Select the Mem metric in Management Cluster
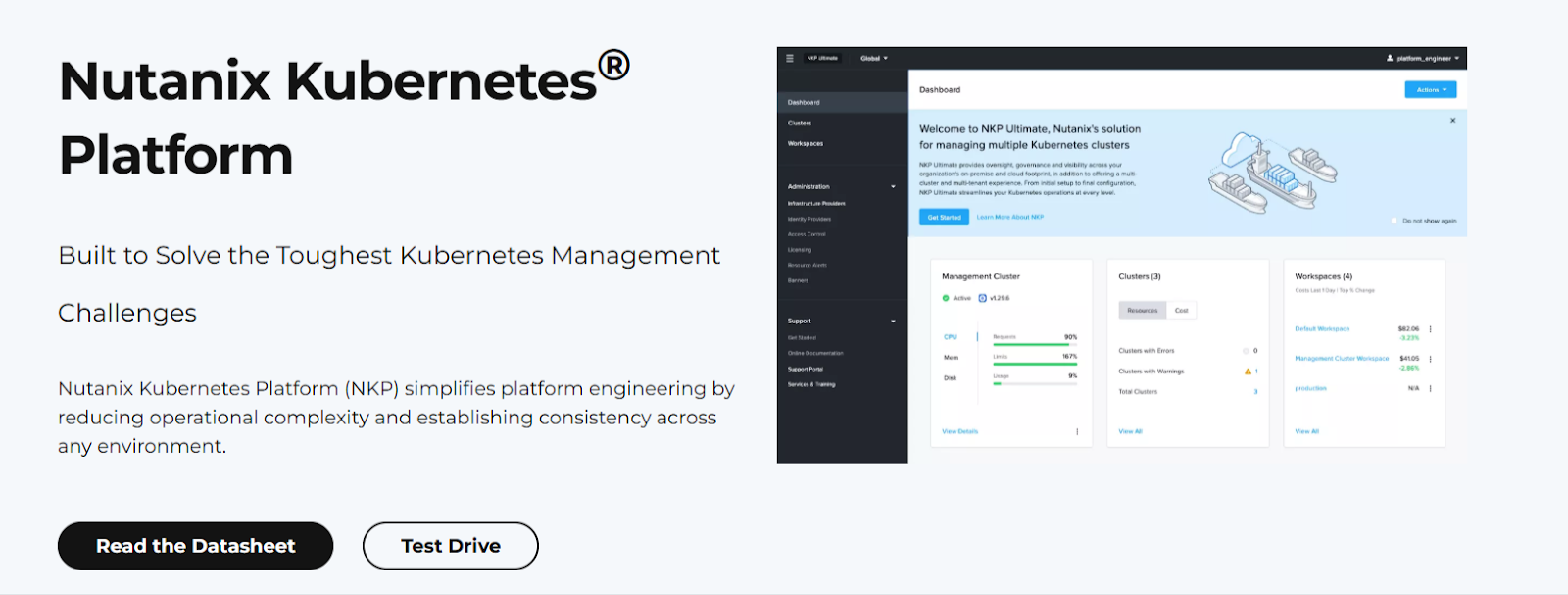Screen dimensions: 1568x595 (951, 358)
